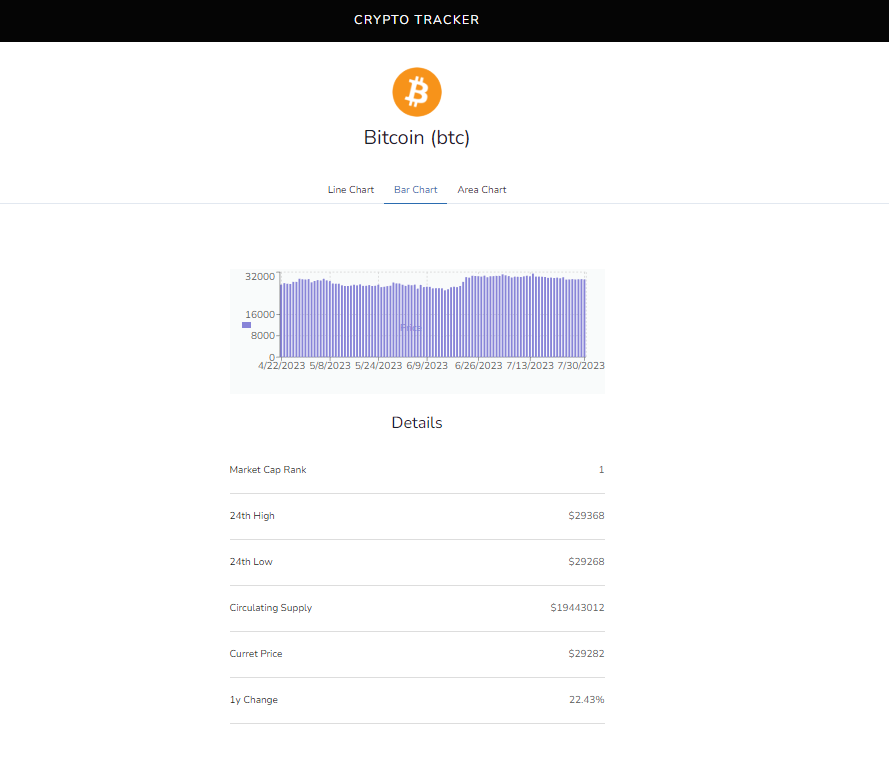The width and height of the screenshot is (889, 782).
Task: Switch to the Line Chart tab
Action: pyautogui.click(x=350, y=190)
